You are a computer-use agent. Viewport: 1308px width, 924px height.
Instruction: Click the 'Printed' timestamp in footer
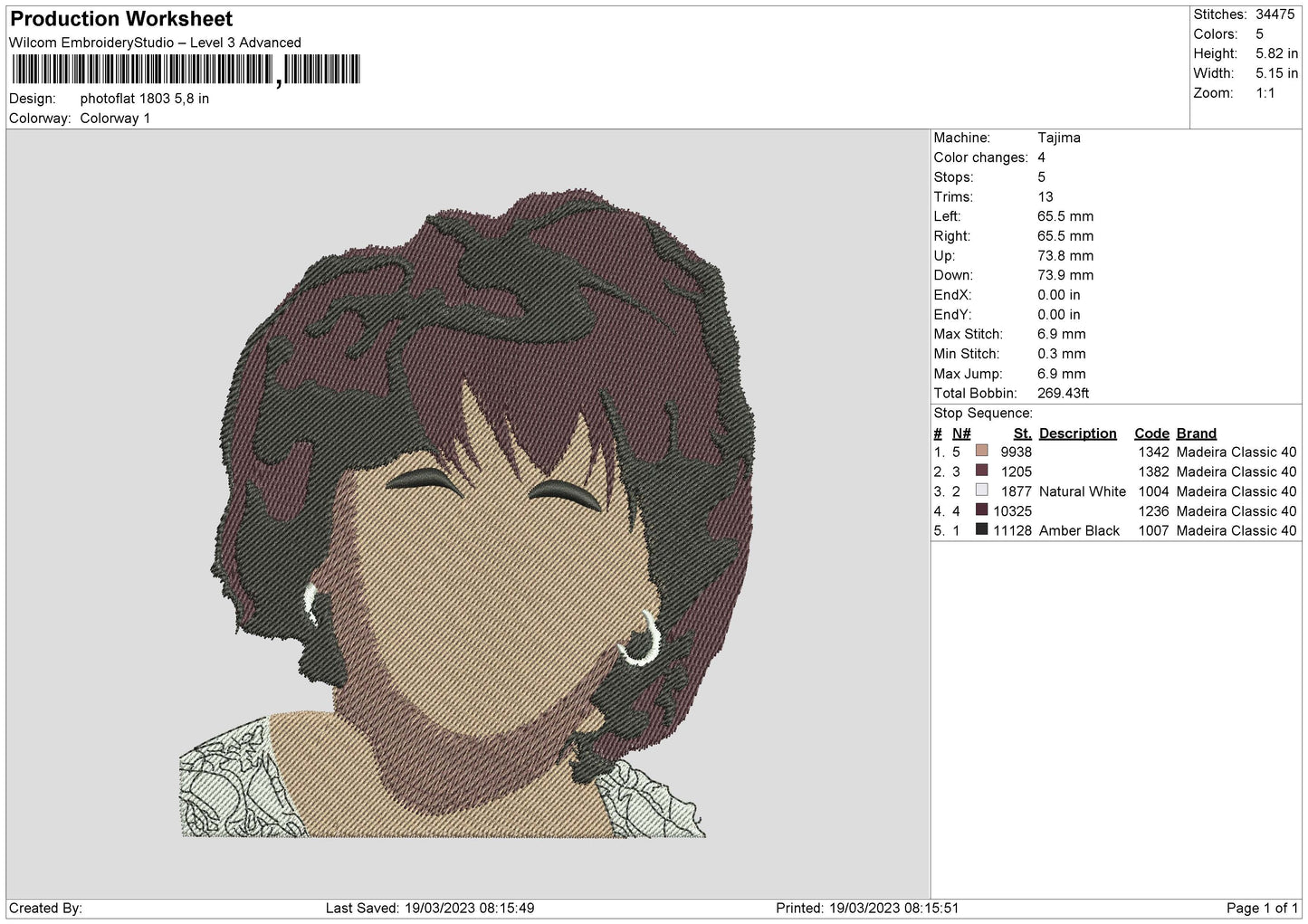point(867,908)
